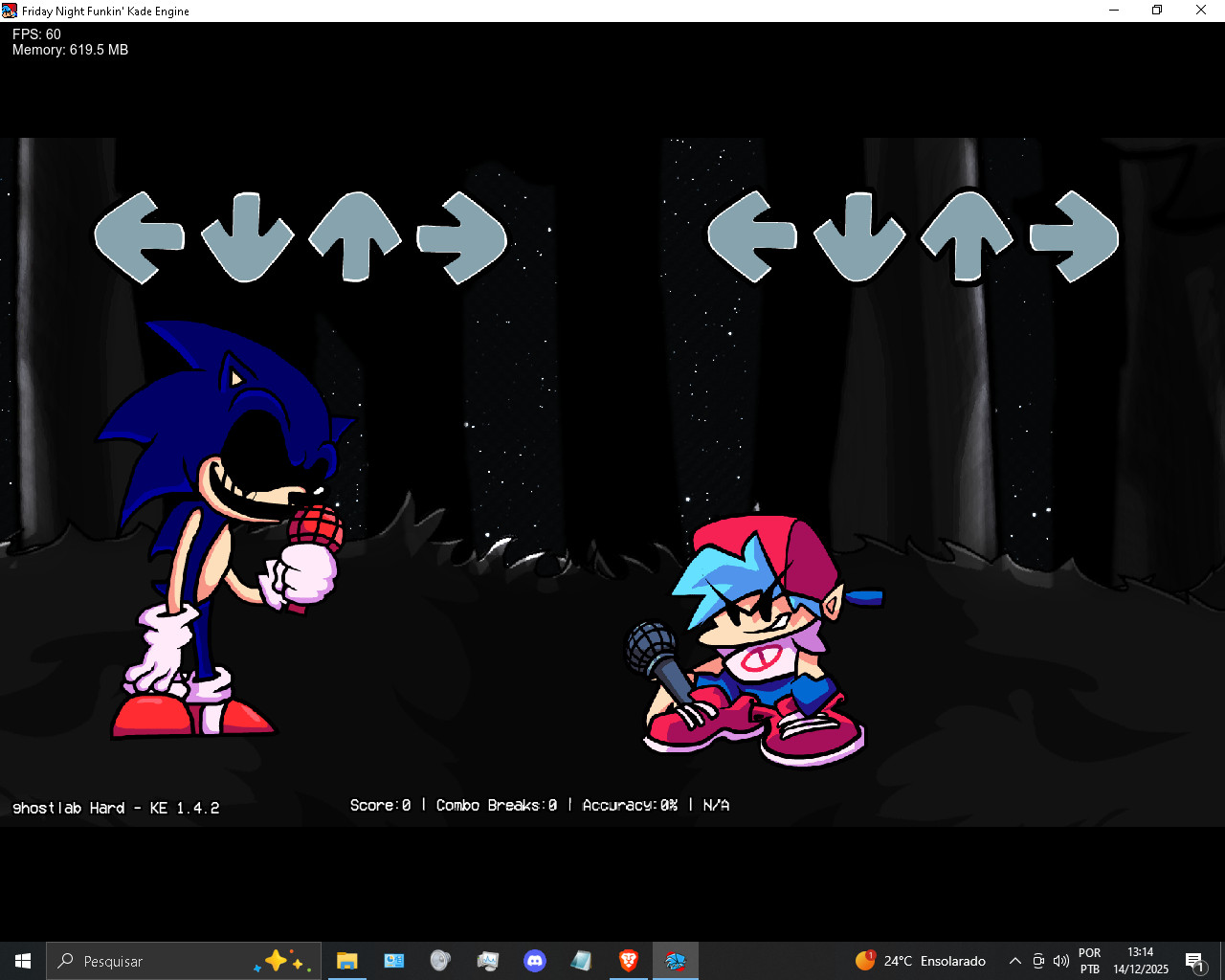This screenshot has width=1225, height=980.
Task: Switch the POR PTB input language
Action: tap(1090, 961)
